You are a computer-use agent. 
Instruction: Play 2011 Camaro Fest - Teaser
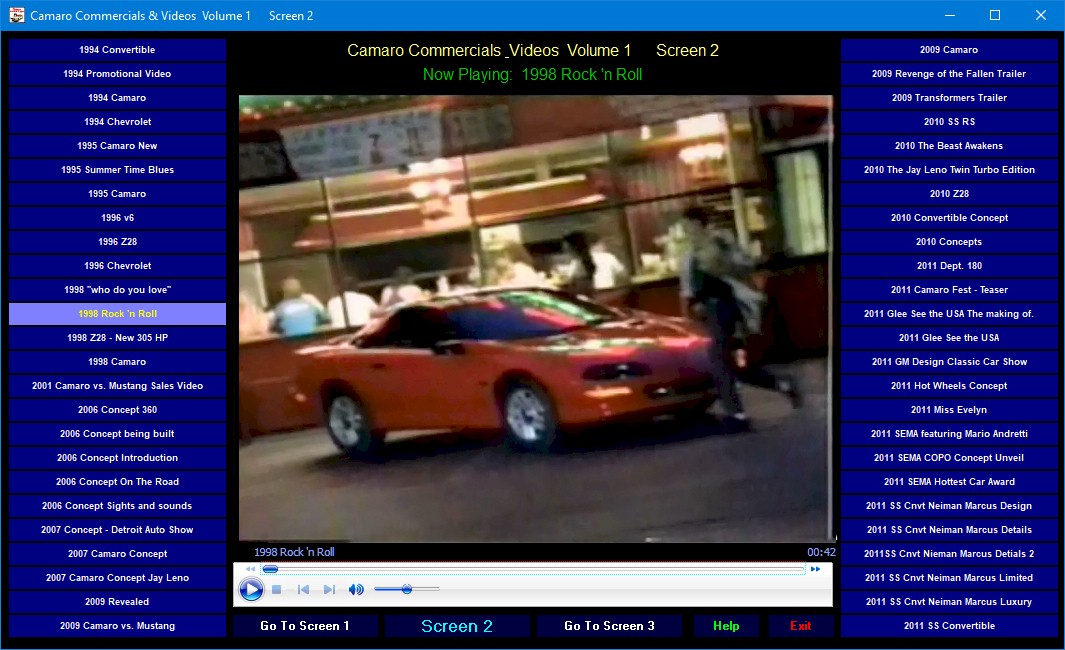pyautogui.click(x=949, y=289)
